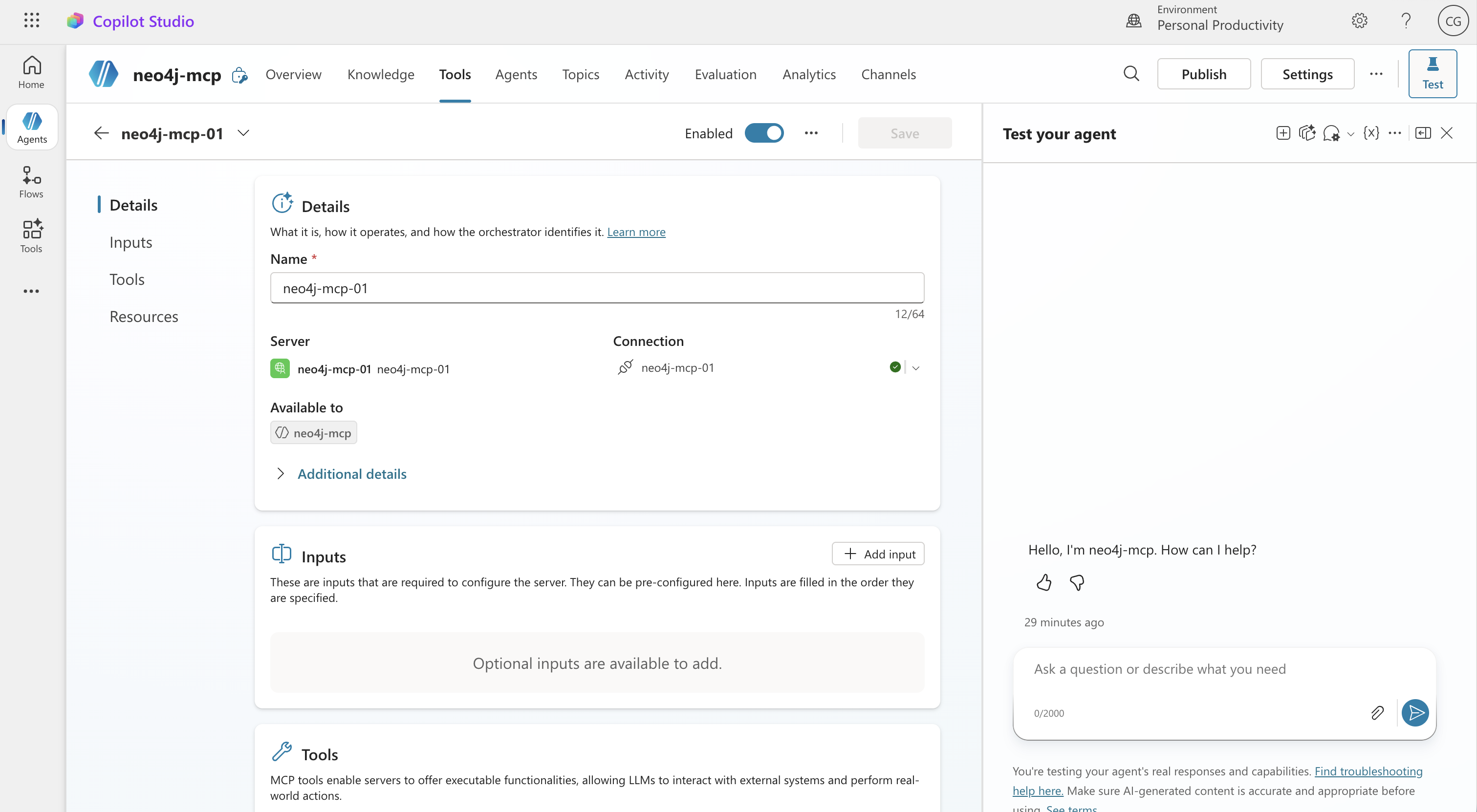Click the Personal Productivity environment name
The image size is (1477, 812).
(1219, 24)
